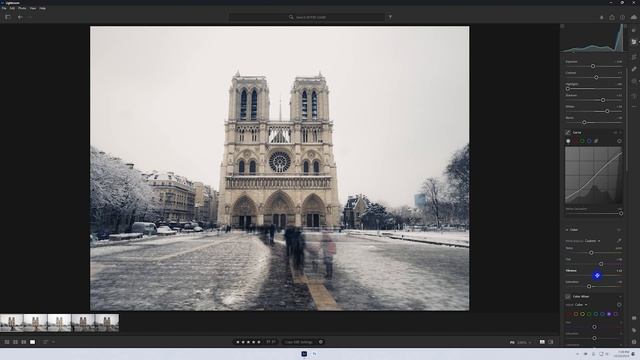
Task: Click the Show Original icon
Action: point(551,342)
